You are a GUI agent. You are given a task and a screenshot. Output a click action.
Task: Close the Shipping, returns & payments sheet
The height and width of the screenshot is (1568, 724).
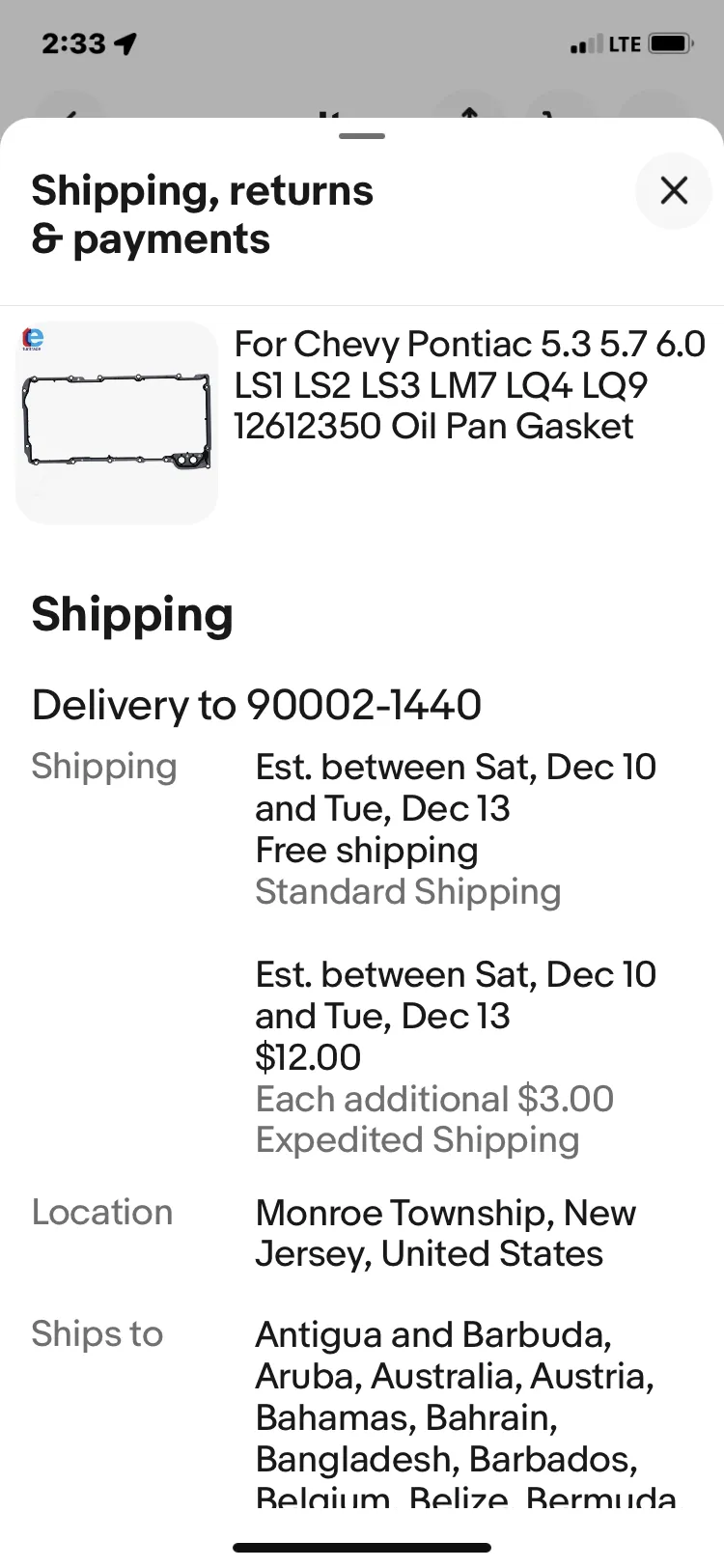click(674, 190)
